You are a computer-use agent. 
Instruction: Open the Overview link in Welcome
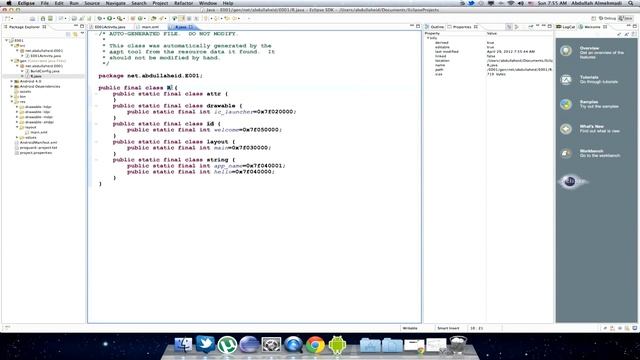[x=589, y=48]
